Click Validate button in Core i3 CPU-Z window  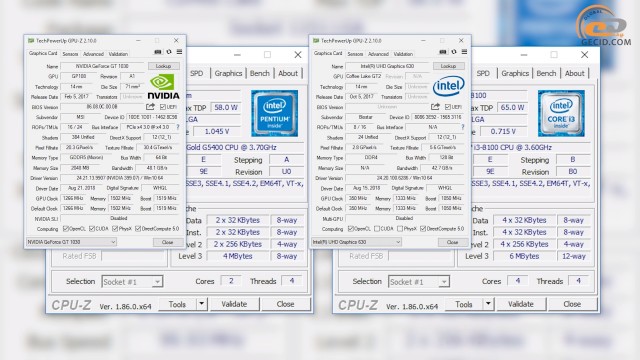520,304
